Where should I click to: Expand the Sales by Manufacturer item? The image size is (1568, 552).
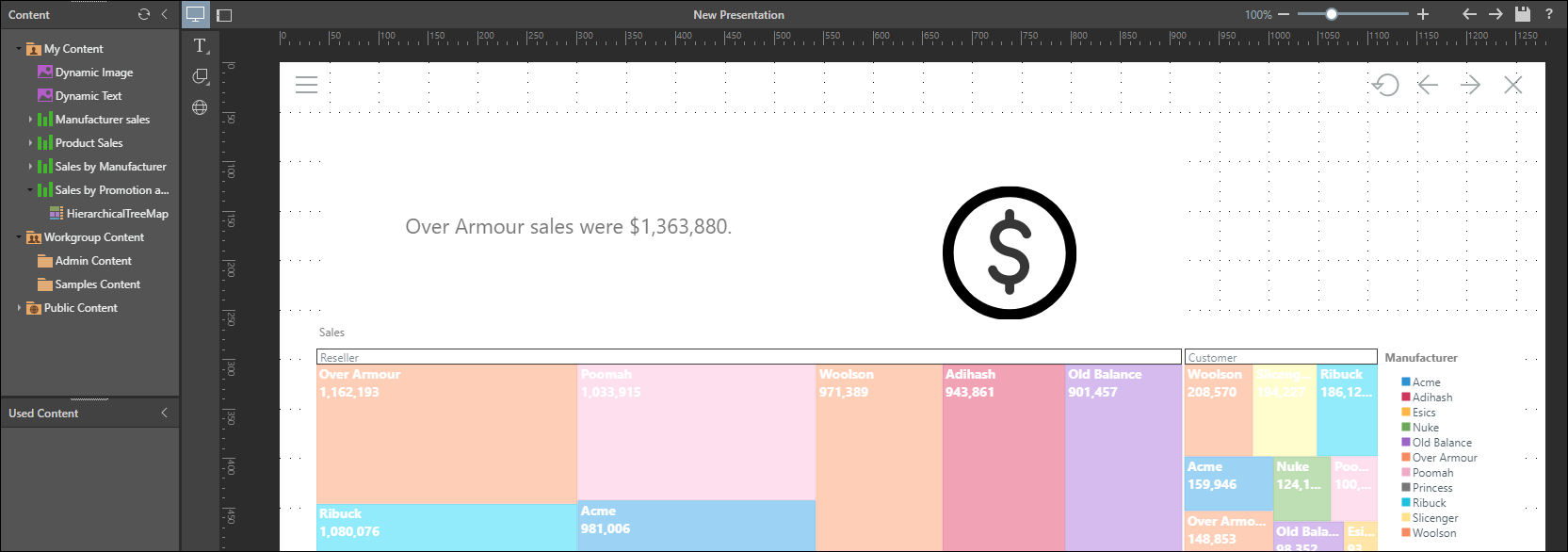pos(30,167)
